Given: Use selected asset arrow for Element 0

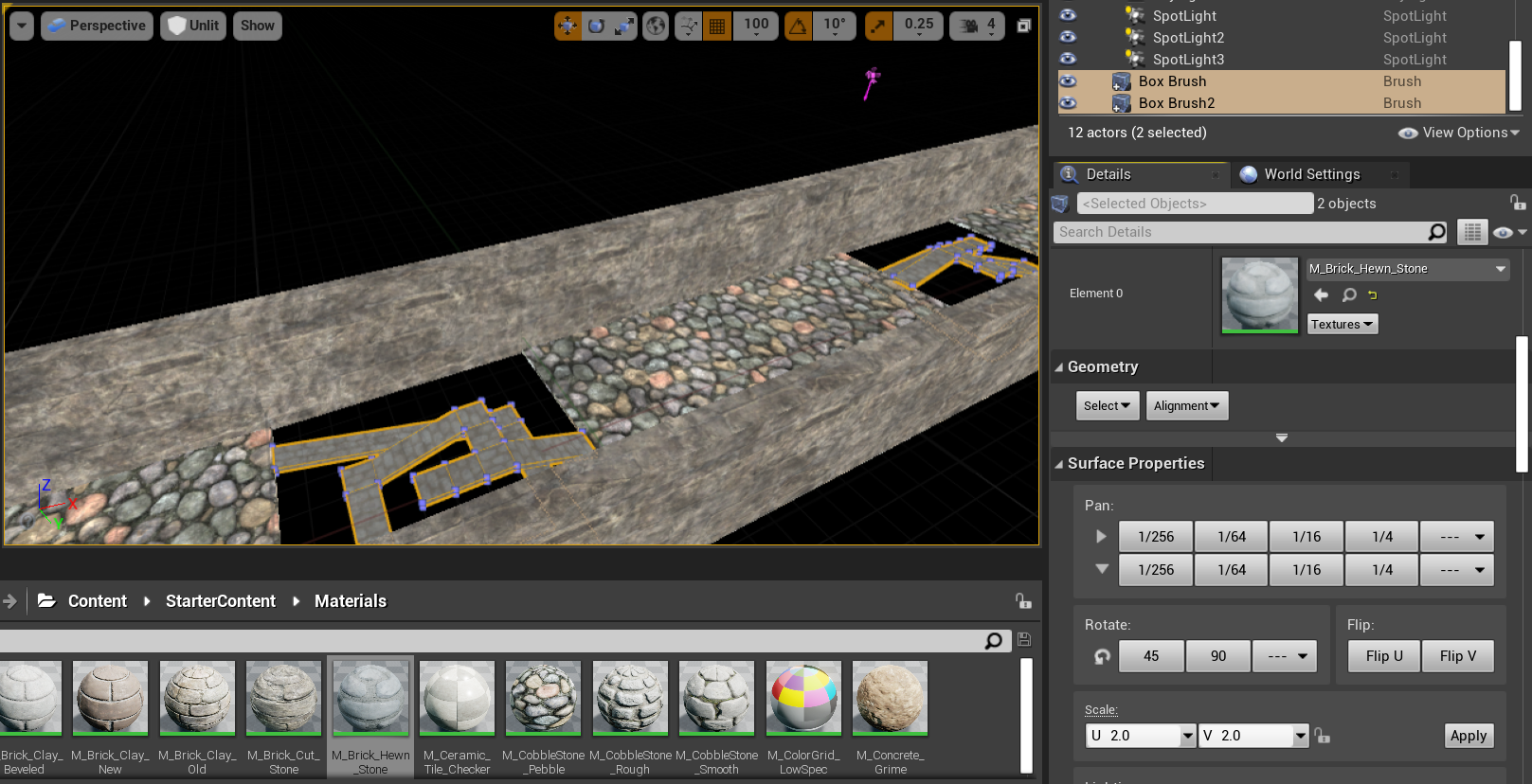Looking at the screenshot, I should click(x=1321, y=294).
